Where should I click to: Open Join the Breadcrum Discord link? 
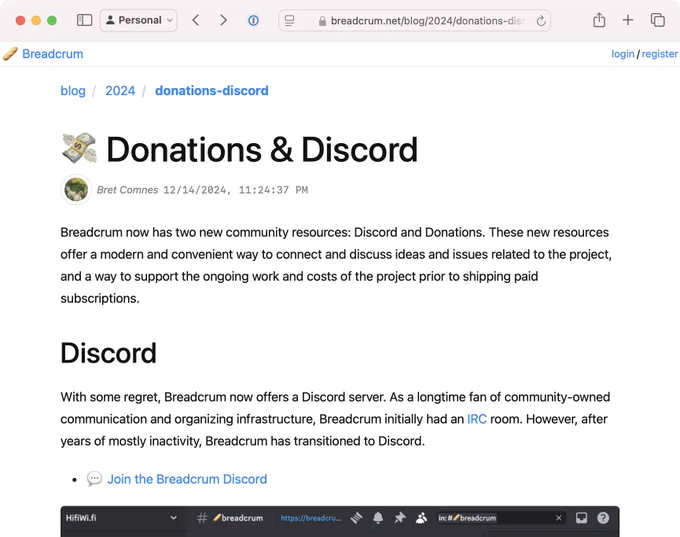(187, 479)
